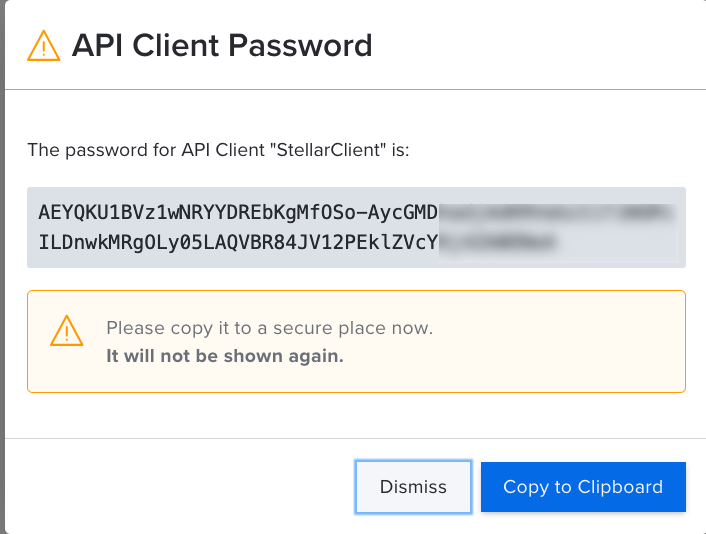
Task: Click the empty header area right of the title
Action: pyautogui.click(x=540, y=46)
